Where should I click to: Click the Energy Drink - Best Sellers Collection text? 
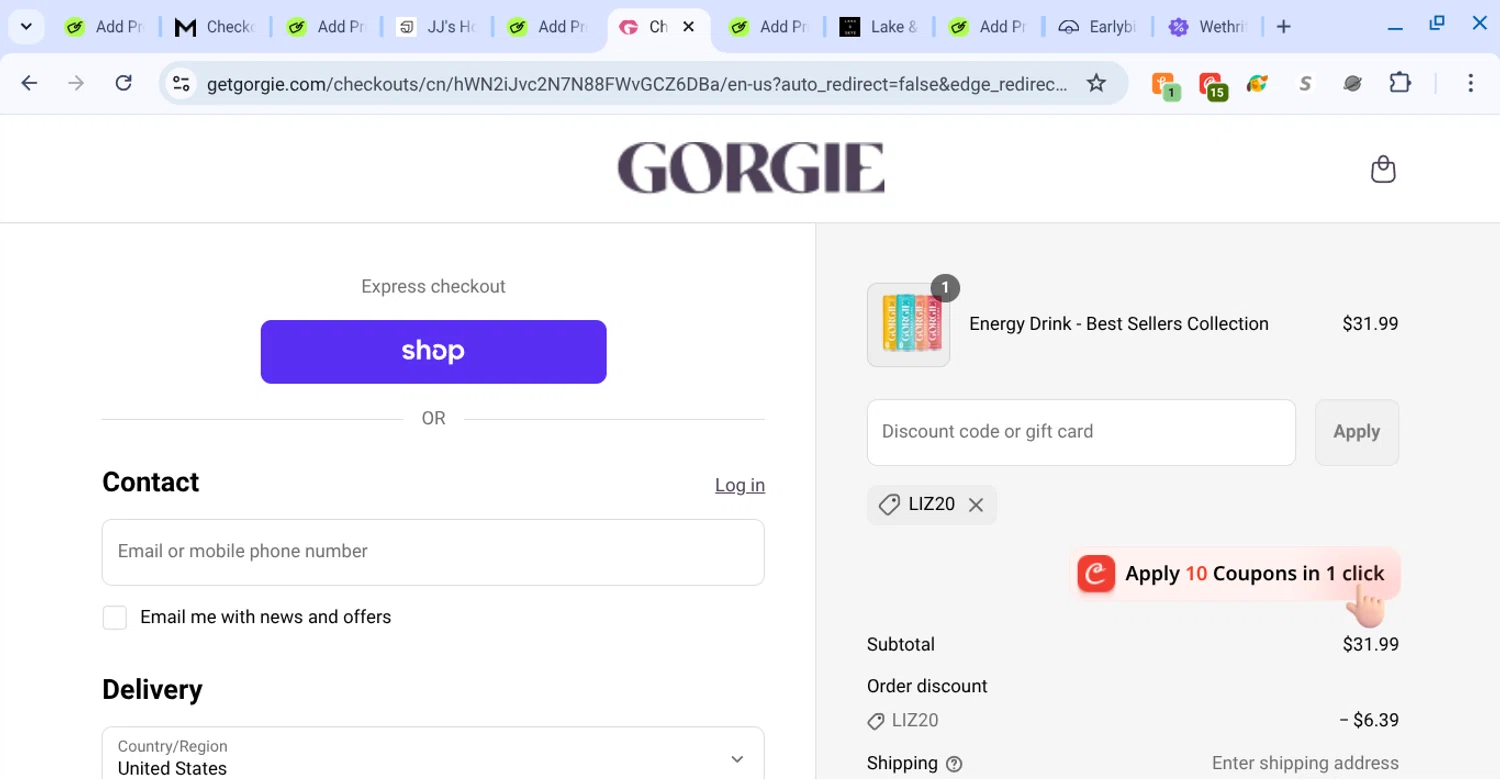click(x=1119, y=324)
